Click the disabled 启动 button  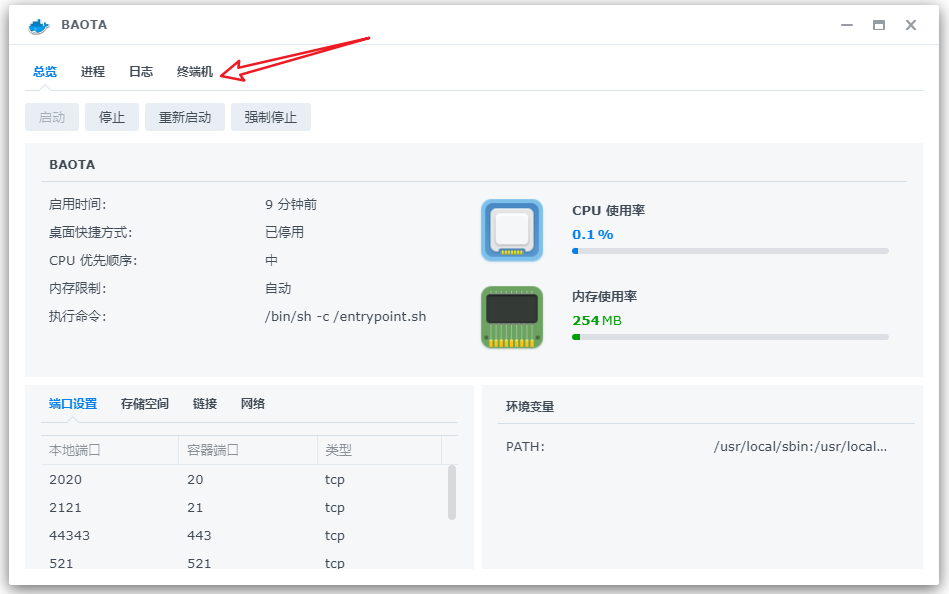point(51,116)
